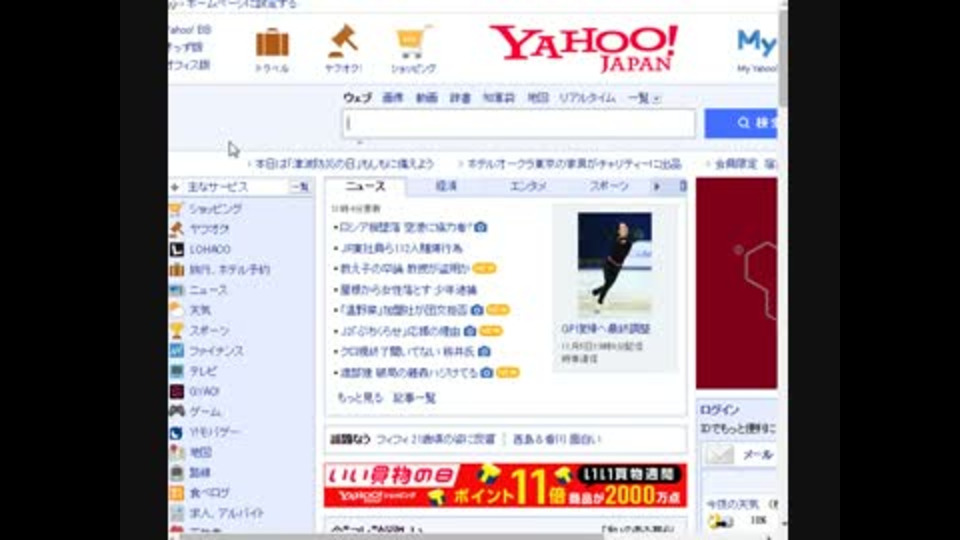This screenshot has width=960, height=540.
Task: Open LOHACO in the services sidebar
Action: pyautogui.click(x=209, y=249)
